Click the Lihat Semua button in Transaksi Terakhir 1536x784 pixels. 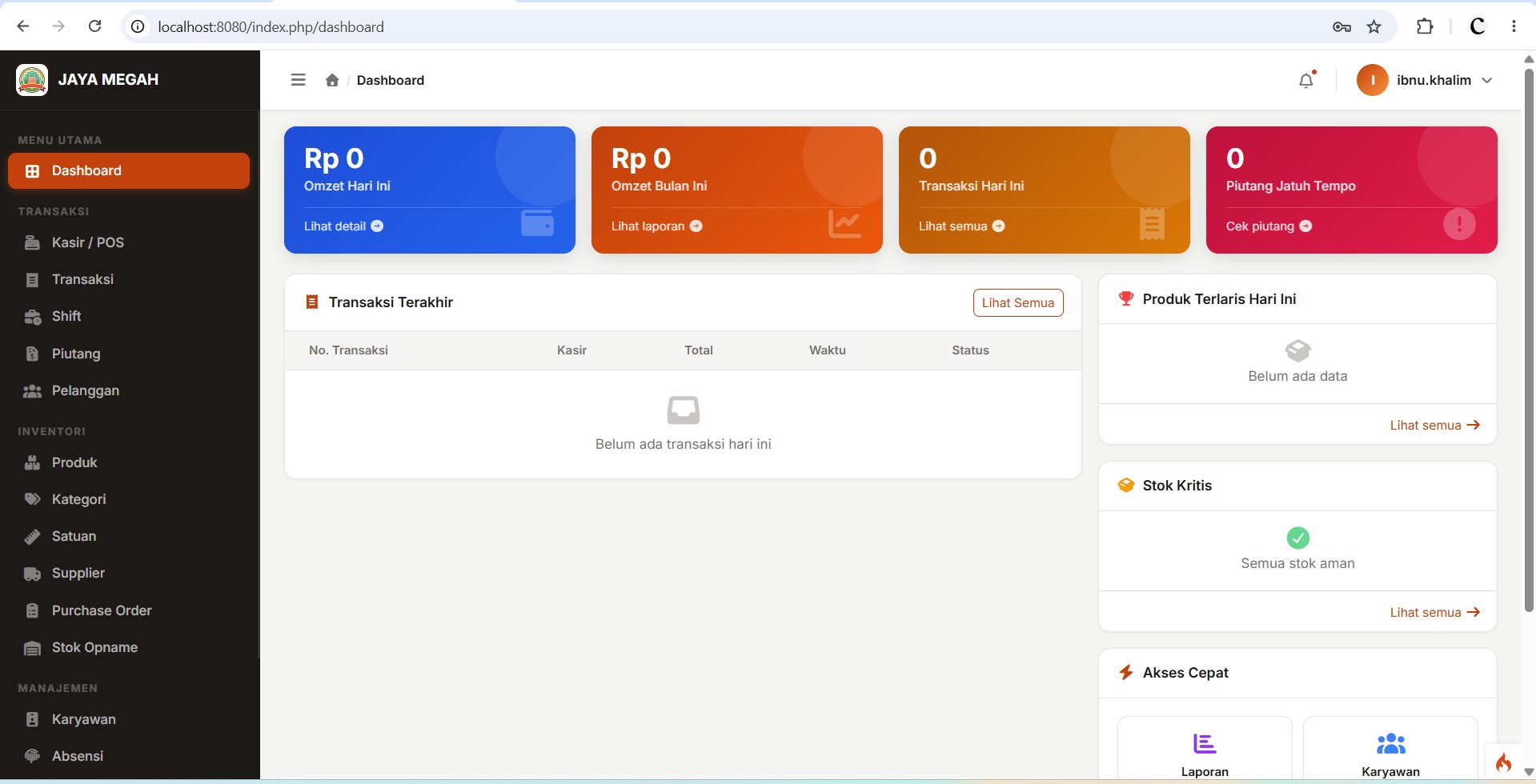[1018, 303]
